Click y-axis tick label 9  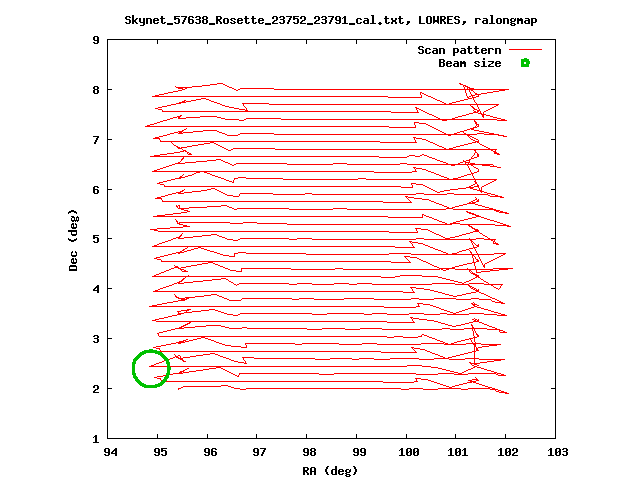pyautogui.click(x=96, y=40)
